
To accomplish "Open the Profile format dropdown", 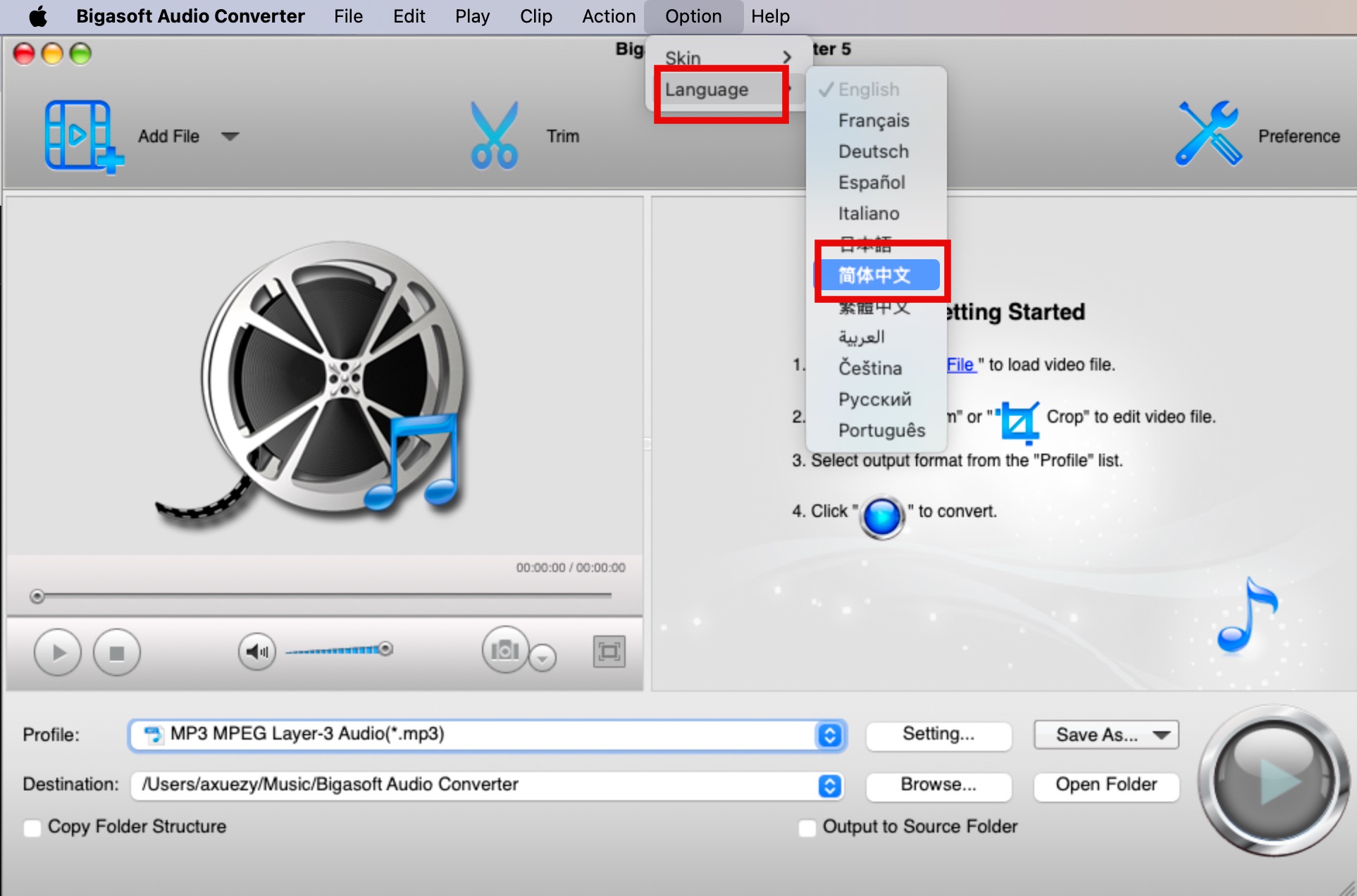I will point(829,735).
